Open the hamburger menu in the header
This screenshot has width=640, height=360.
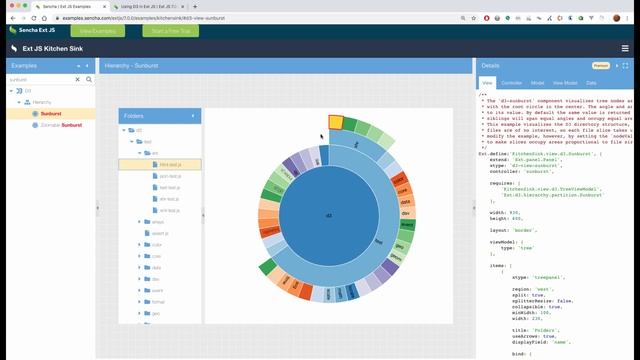point(625,48)
